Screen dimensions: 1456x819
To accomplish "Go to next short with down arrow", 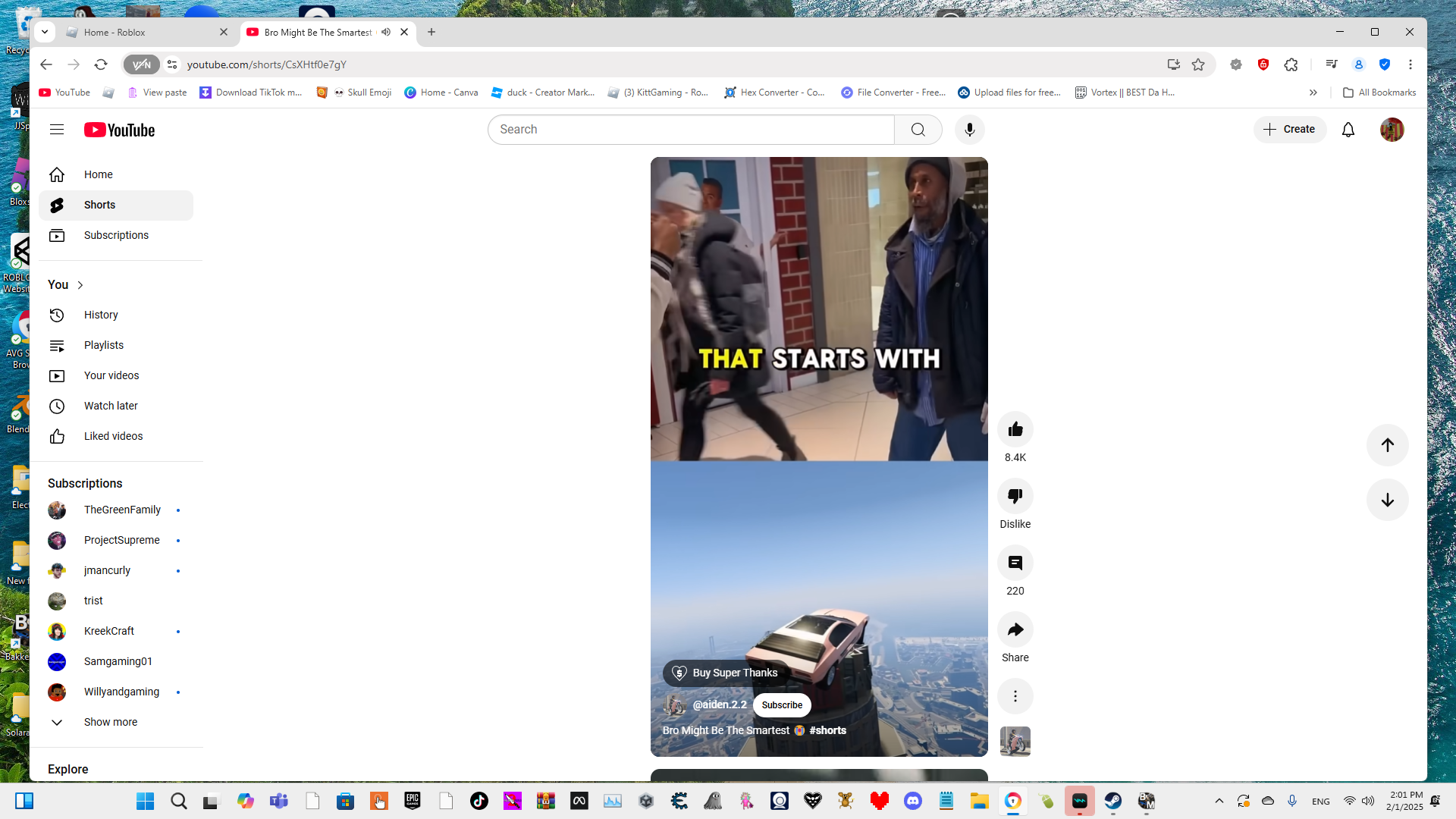I will [1387, 500].
